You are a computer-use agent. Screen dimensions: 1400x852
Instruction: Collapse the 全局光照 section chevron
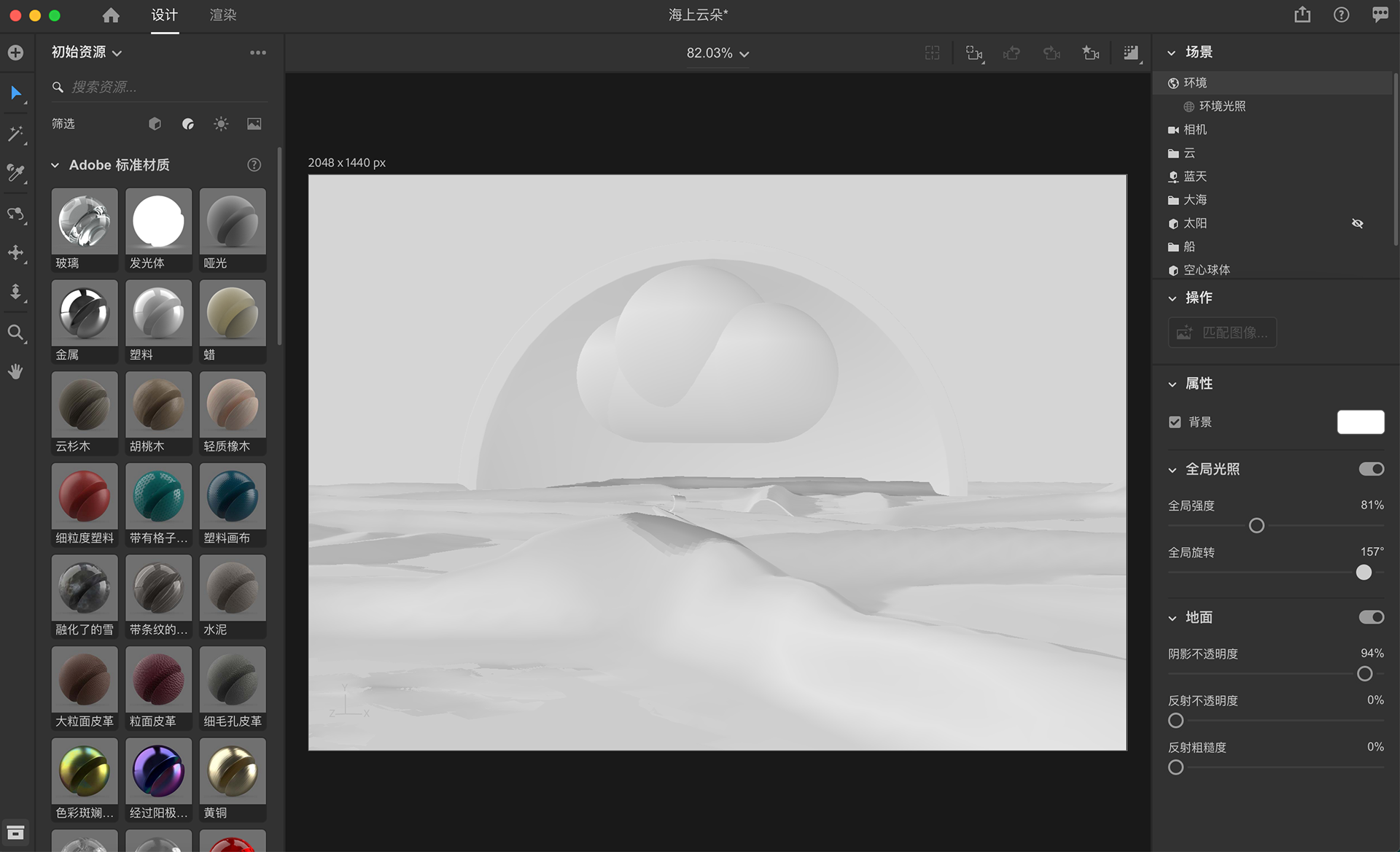[x=1172, y=470]
